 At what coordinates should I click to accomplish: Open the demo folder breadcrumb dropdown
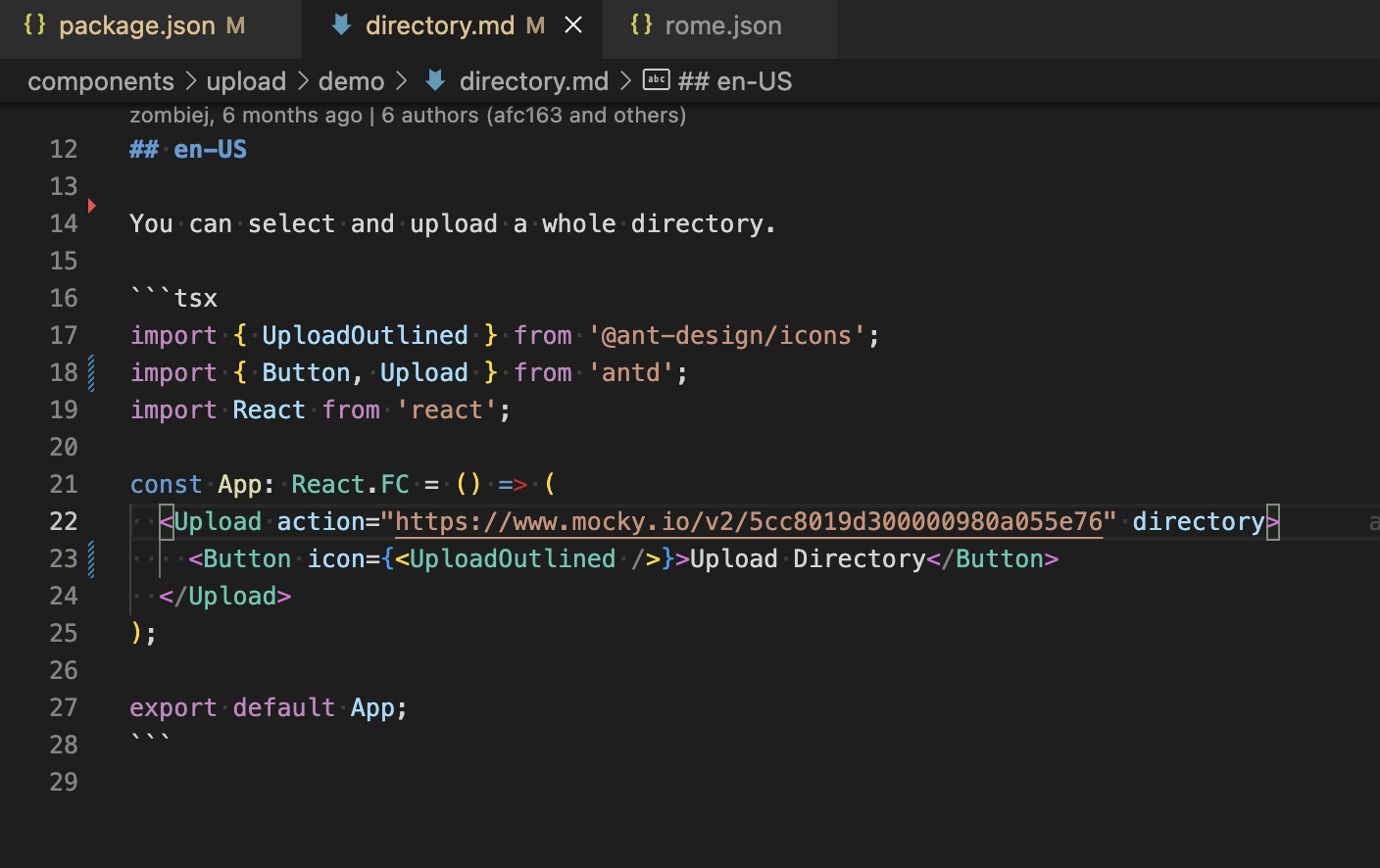pos(351,80)
